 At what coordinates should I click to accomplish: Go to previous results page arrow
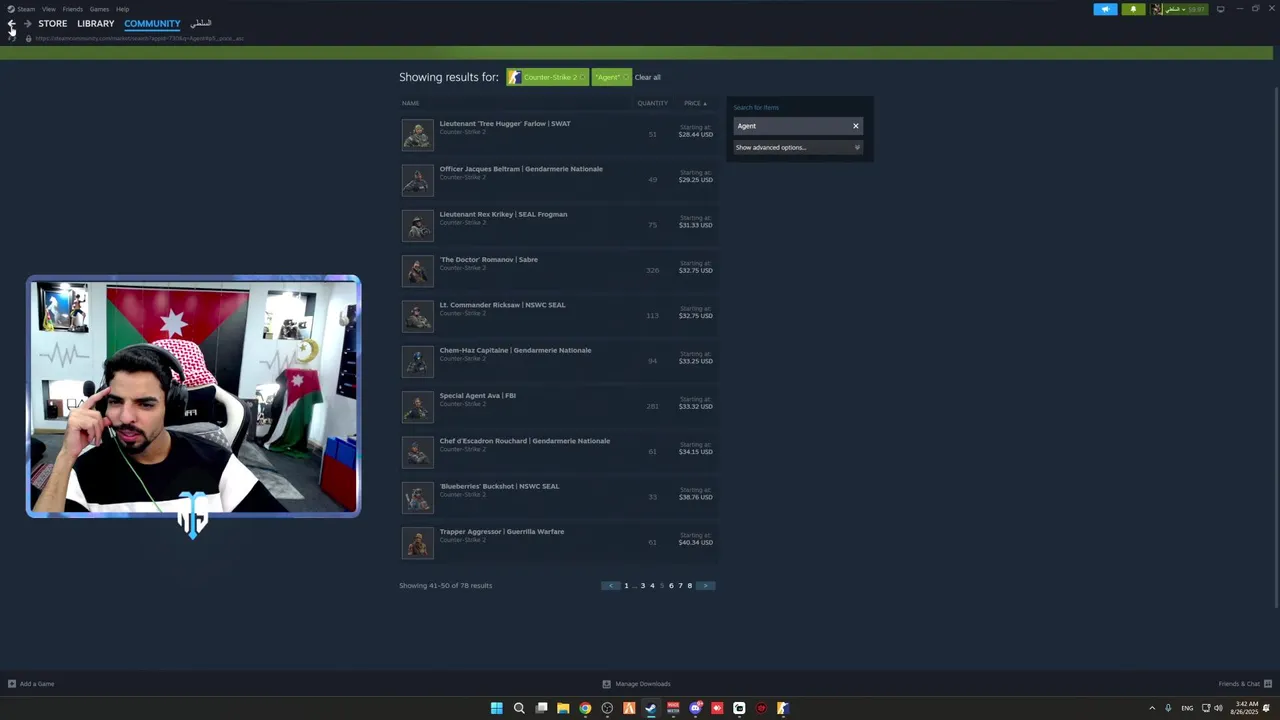[611, 586]
